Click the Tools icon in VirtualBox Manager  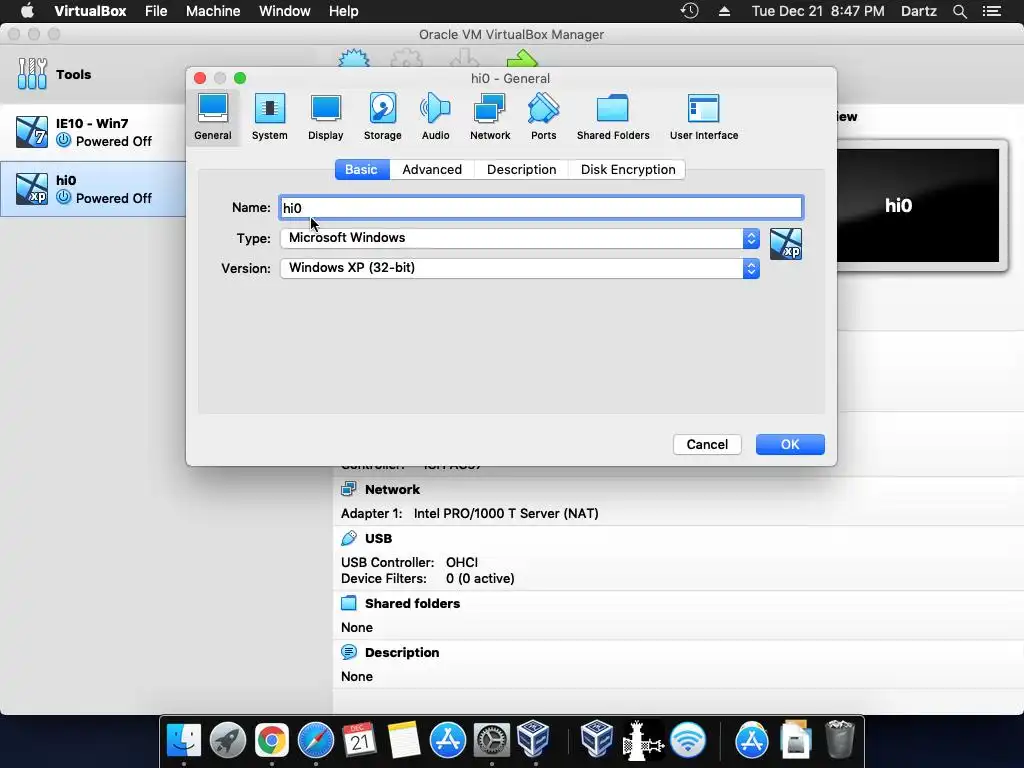pos(32,74)
